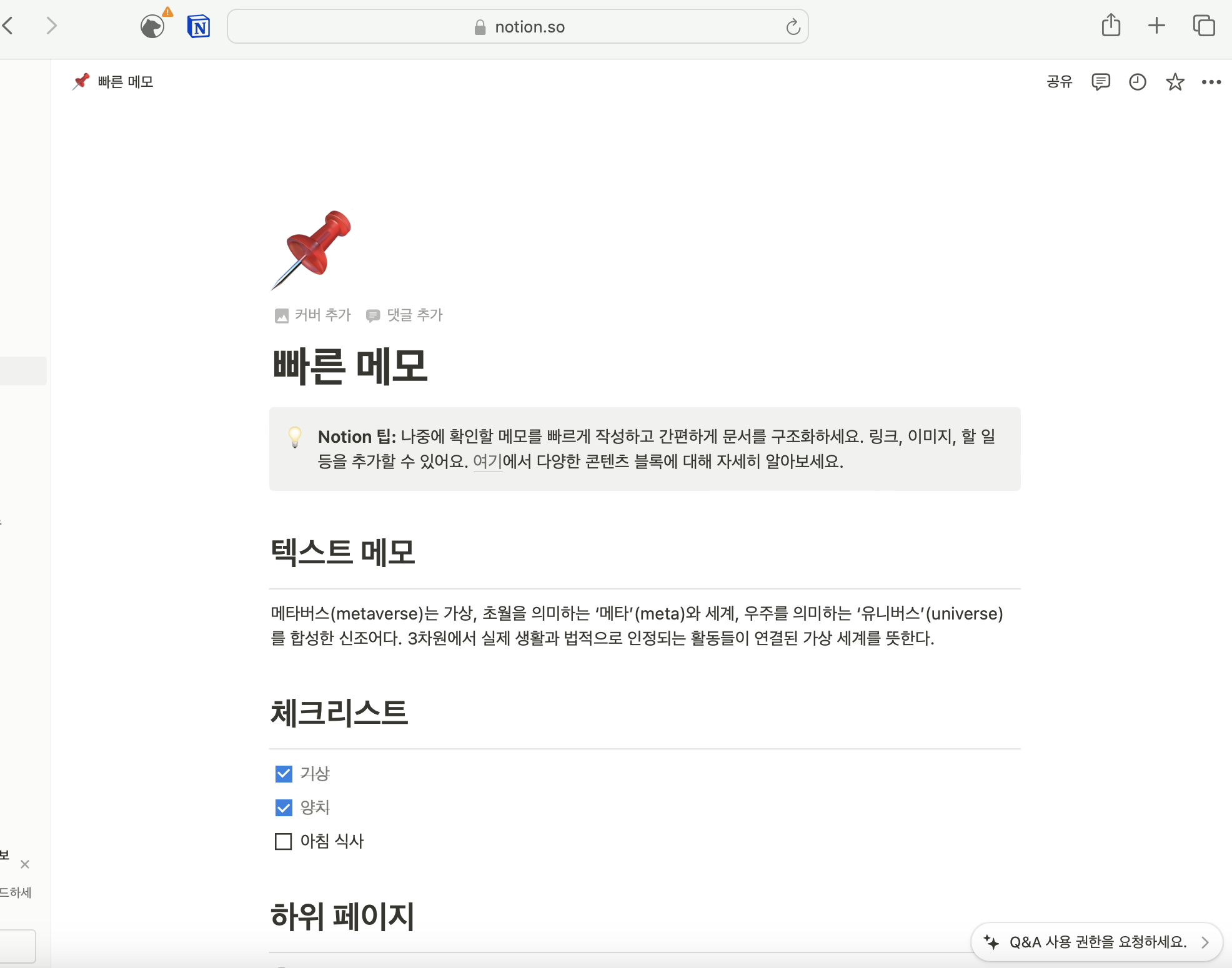This screenshot has height=968, width=1232.
Task: Uncheck the 양치 checkbox
Action: click(x=284, y=807)
